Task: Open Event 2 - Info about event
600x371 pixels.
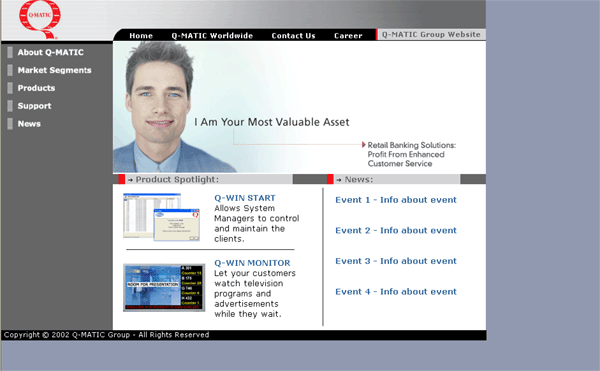Action: 396,230
